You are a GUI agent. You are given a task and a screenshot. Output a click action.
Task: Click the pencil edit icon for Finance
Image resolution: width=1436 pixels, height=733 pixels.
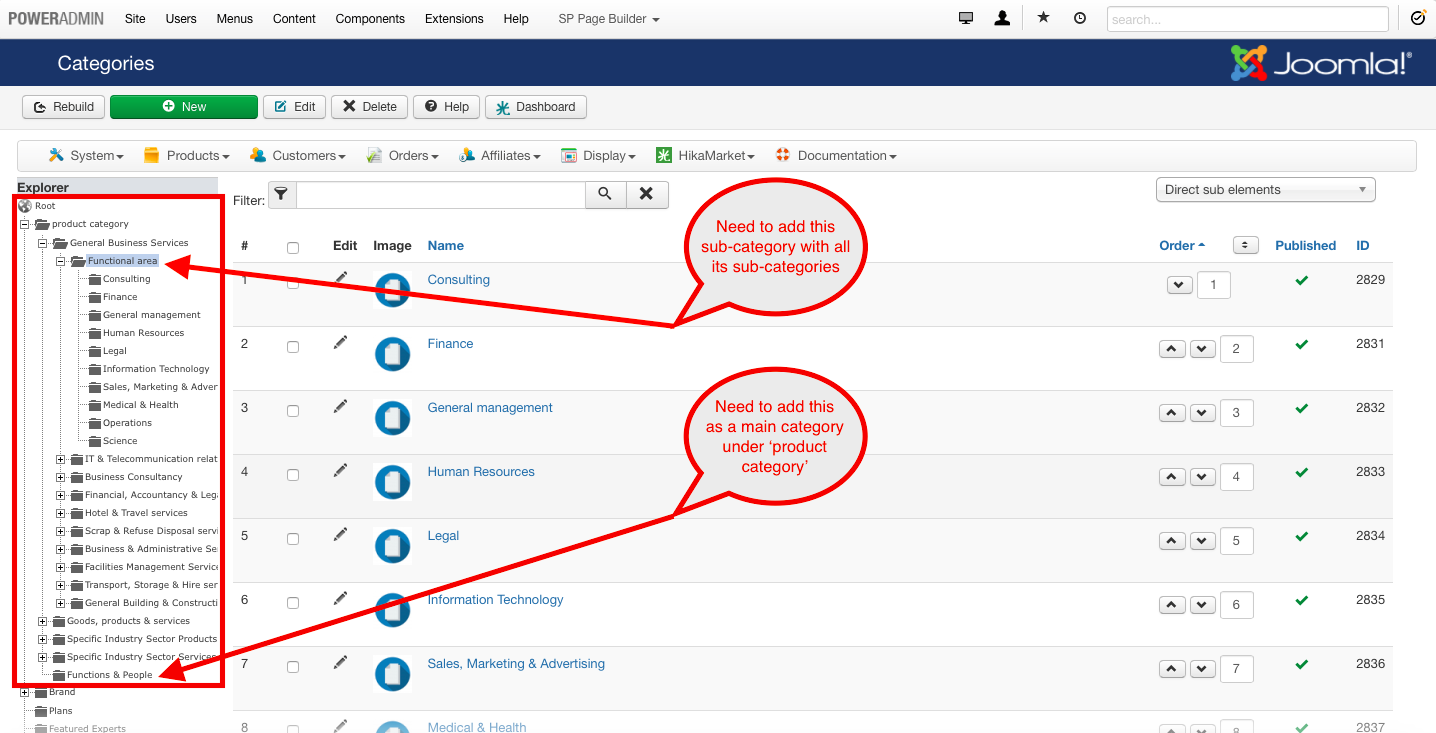coord(341,342)
